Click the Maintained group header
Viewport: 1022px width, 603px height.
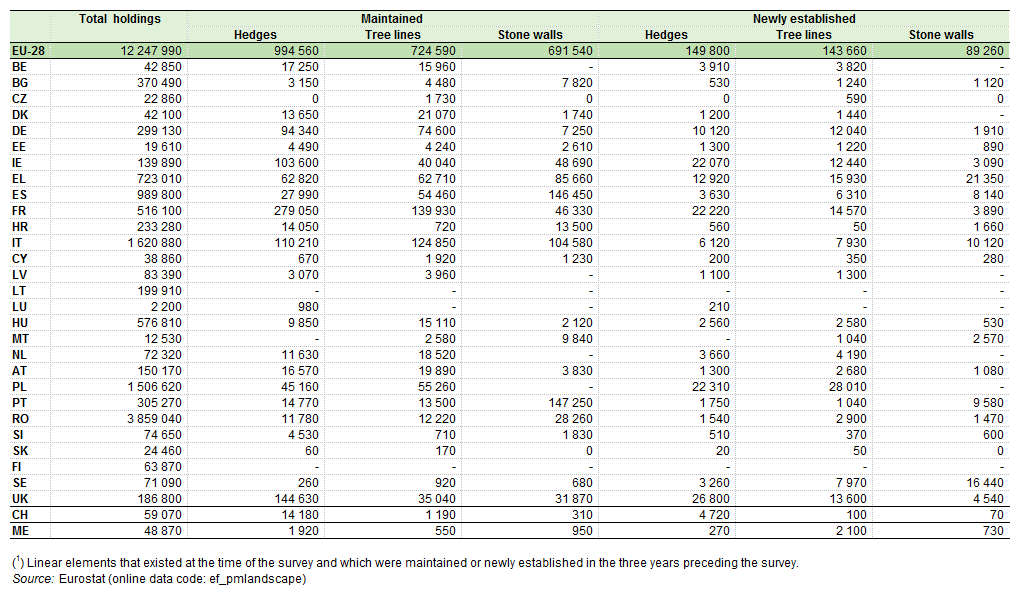392,19
